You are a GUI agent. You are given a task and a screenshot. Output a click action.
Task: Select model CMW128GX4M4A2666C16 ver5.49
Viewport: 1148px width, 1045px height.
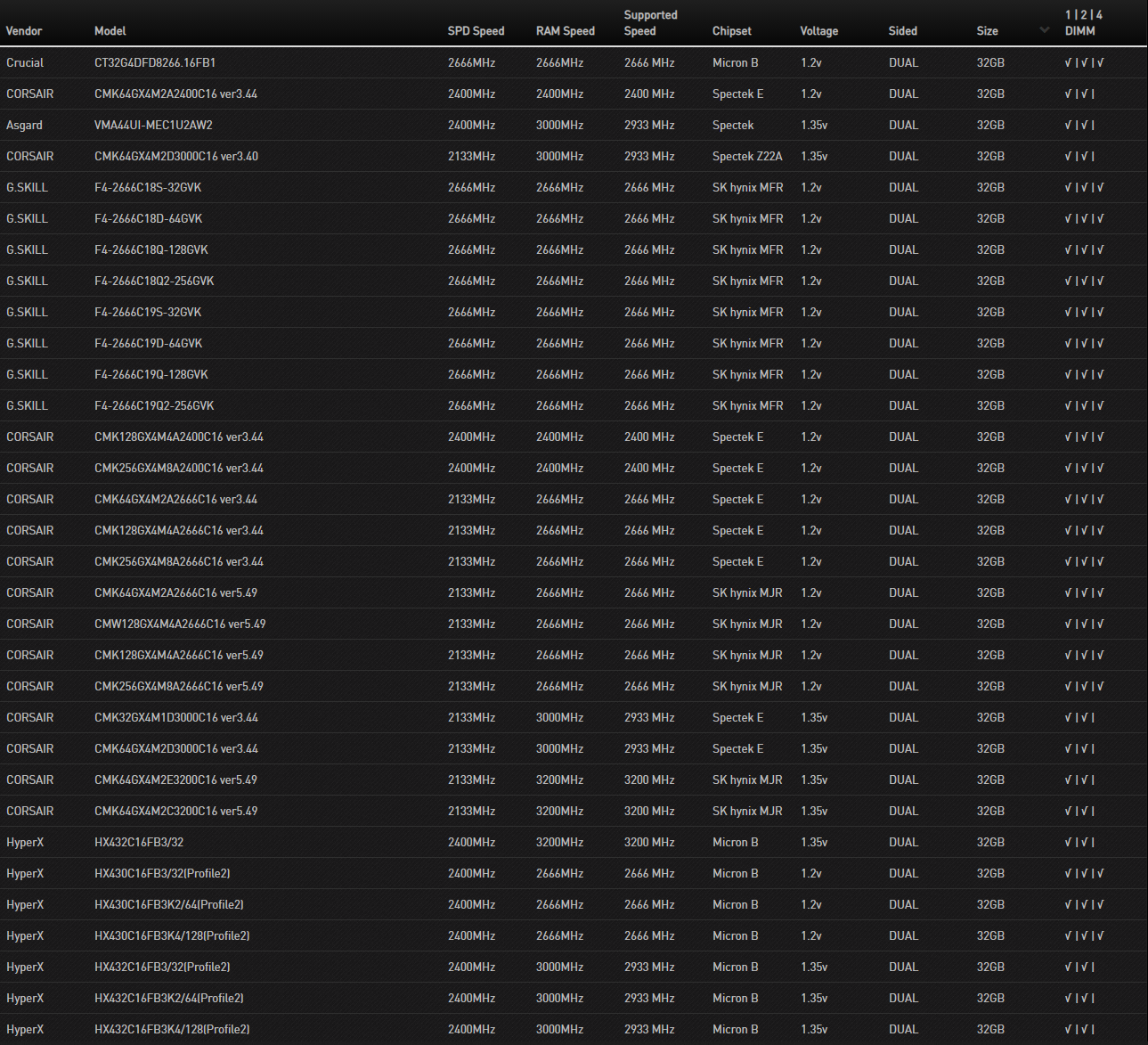tap(180, 625)
